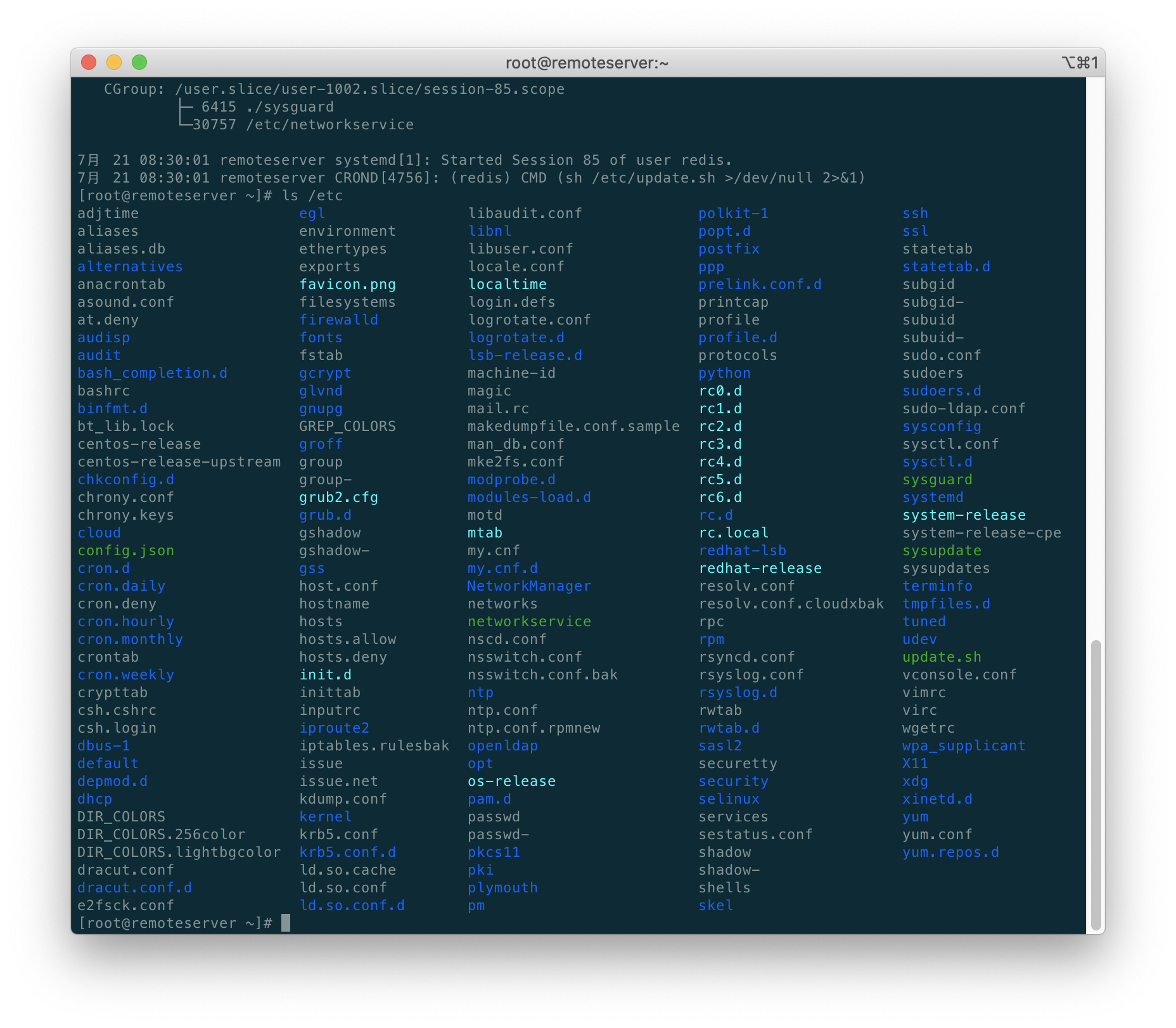Click the green zoom window button
This screenshot has width=1176, height=1028.
[x=139, y=62]
